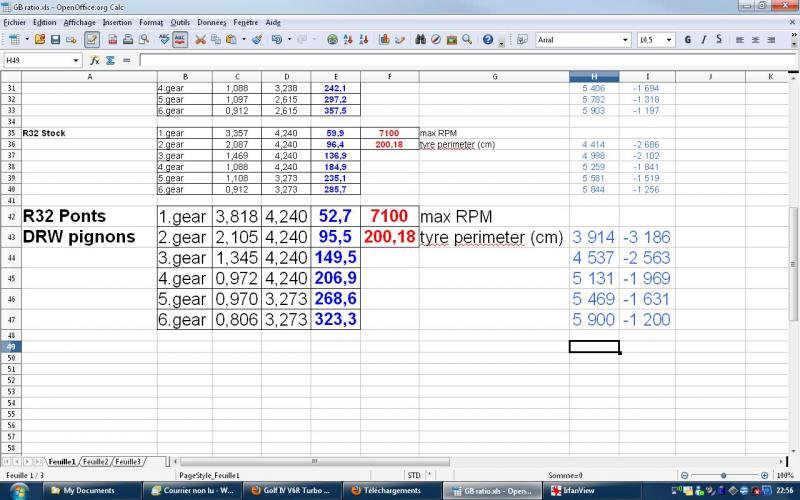
Task: Toggle align left button
Action: pyautogui.click(x=739, y=39)
